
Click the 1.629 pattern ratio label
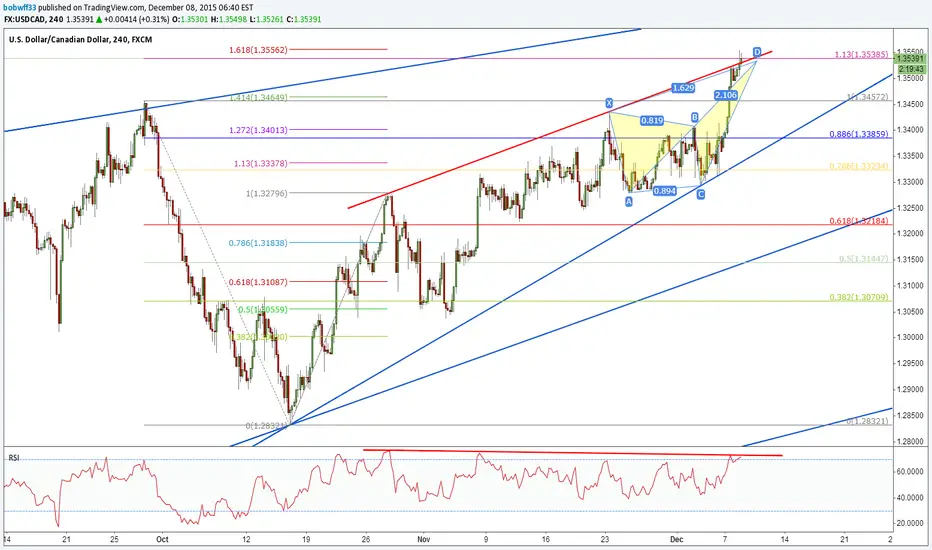click(x=683, y=88)
